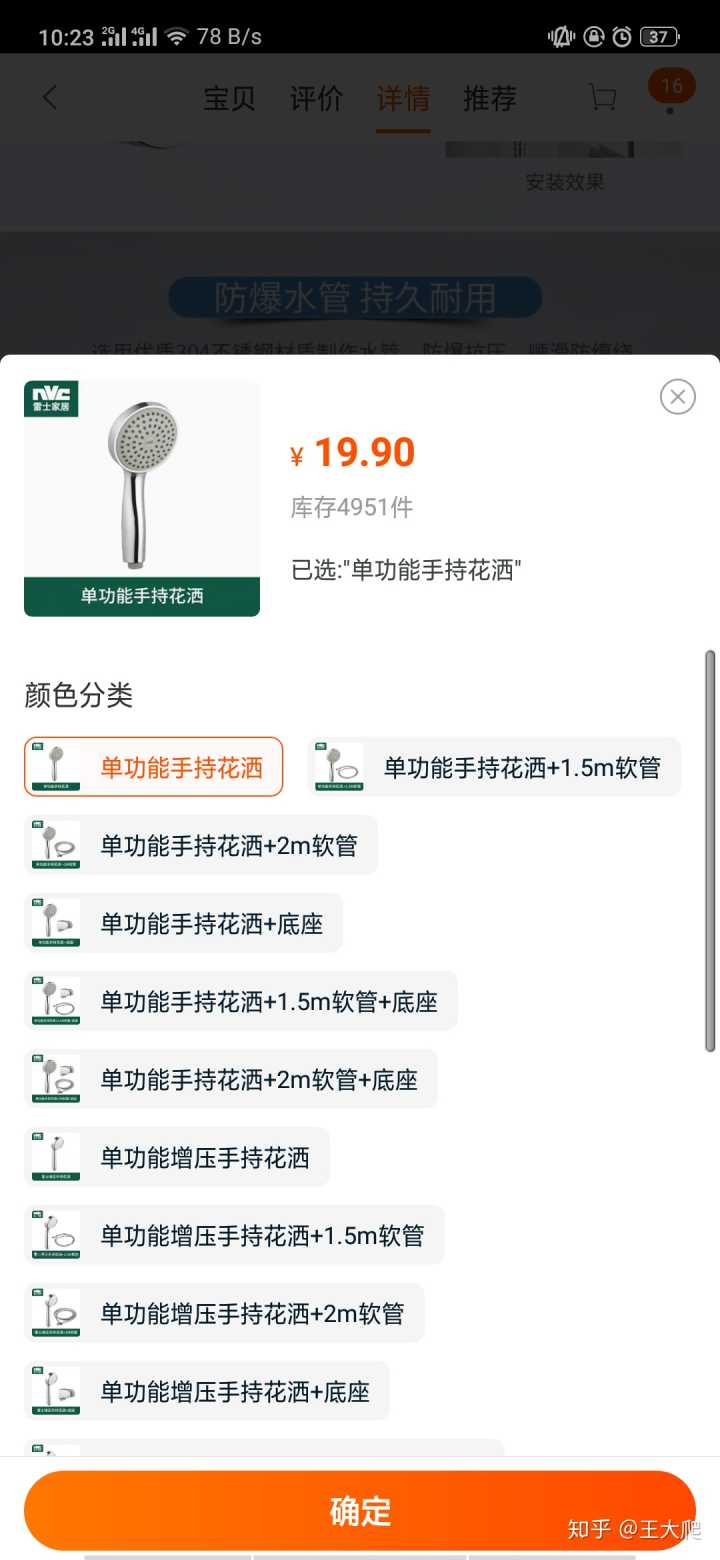Close the product options popup
The height and width of the screenshot is (1560, 720).
(677, 397)
